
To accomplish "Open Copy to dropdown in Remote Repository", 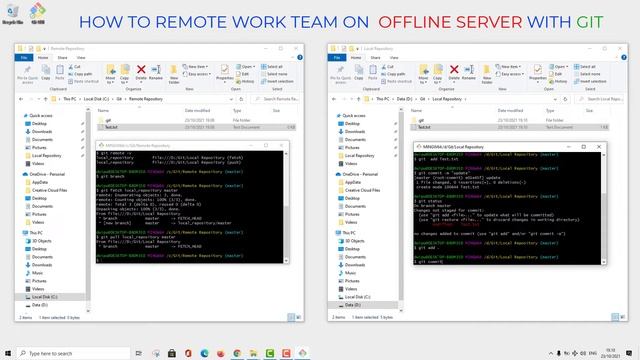I will point(124,74).
